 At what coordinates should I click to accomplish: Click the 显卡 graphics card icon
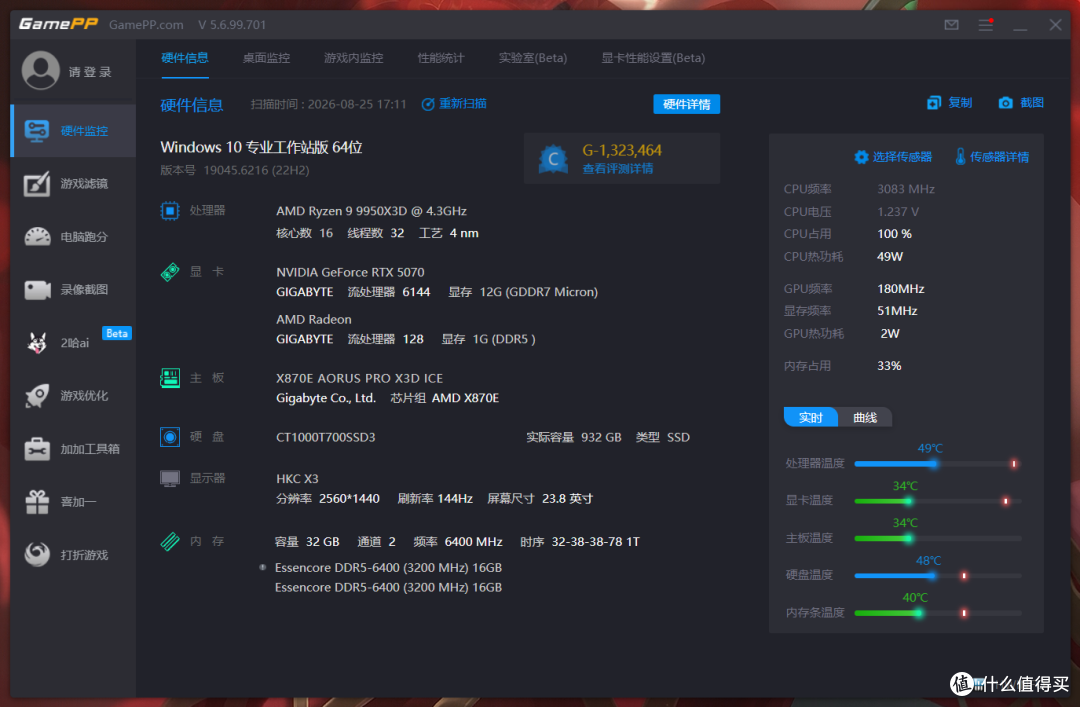(x=170, y=271)
